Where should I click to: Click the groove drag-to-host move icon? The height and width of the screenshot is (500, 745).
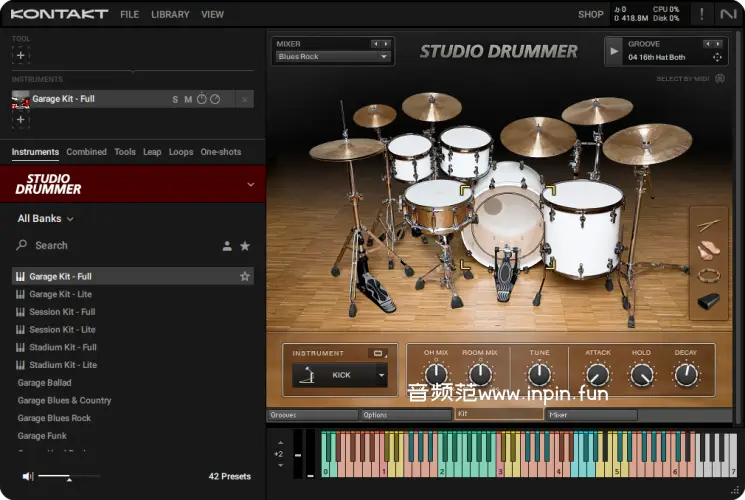717,58
